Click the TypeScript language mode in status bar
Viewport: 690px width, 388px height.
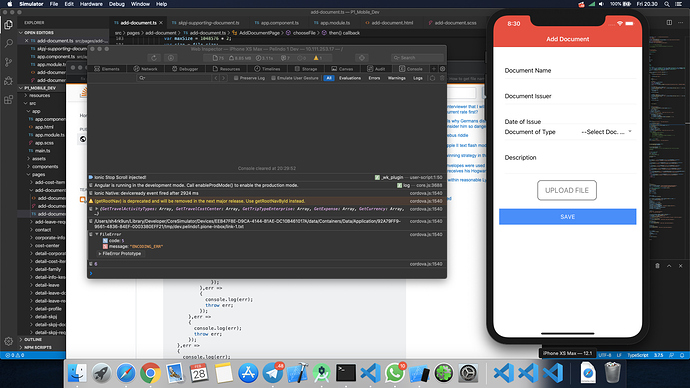click(x=637, y=355)
